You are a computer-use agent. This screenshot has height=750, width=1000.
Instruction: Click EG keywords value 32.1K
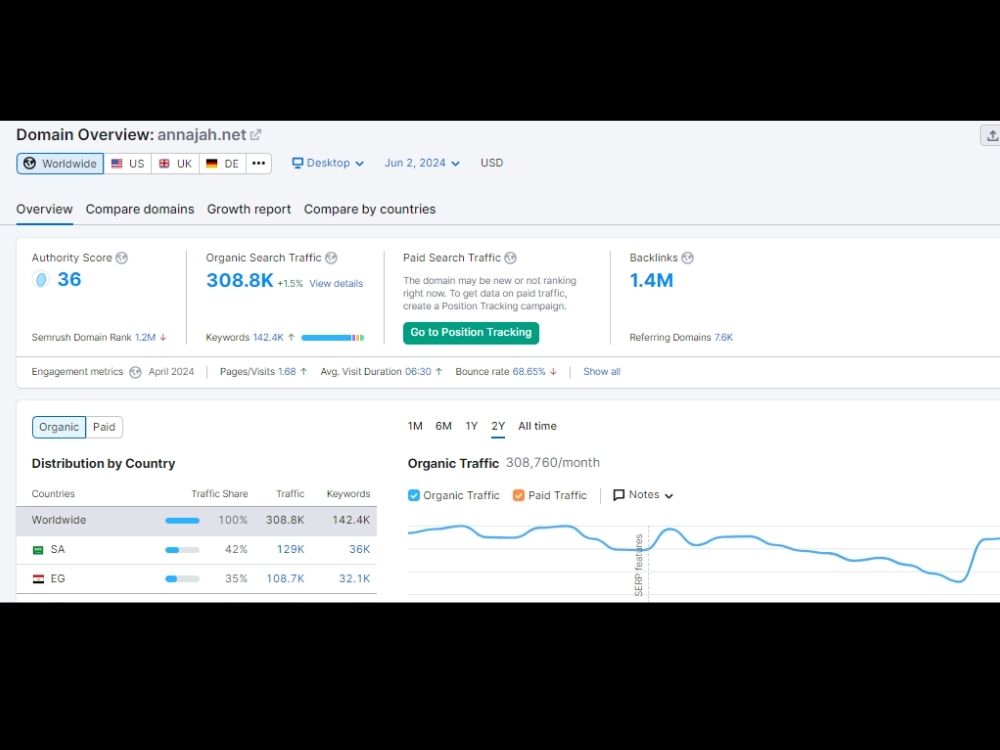point(354,578)
